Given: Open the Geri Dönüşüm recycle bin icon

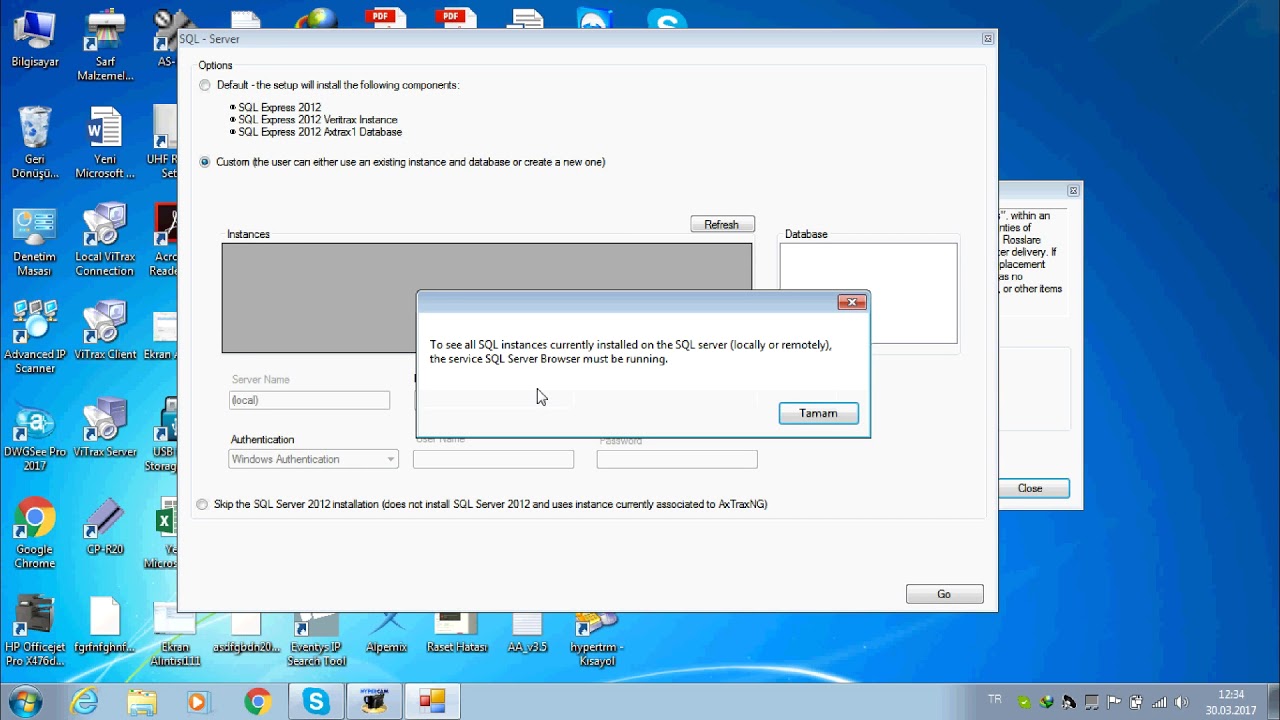Looking at the screenshot, I should pyautogui.click(x=35, y=141).
